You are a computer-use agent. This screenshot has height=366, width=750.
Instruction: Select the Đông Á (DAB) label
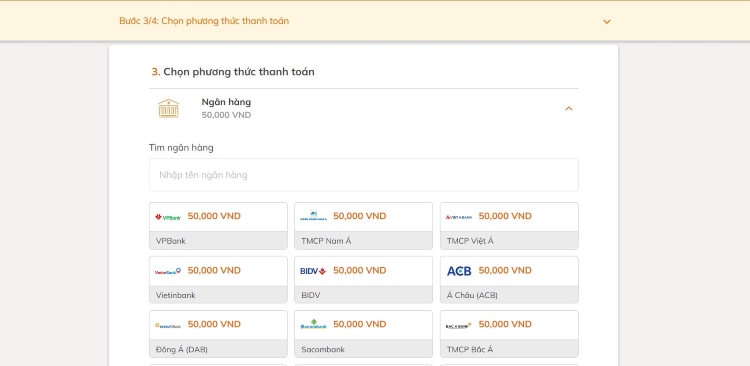(x=182, y=349)
